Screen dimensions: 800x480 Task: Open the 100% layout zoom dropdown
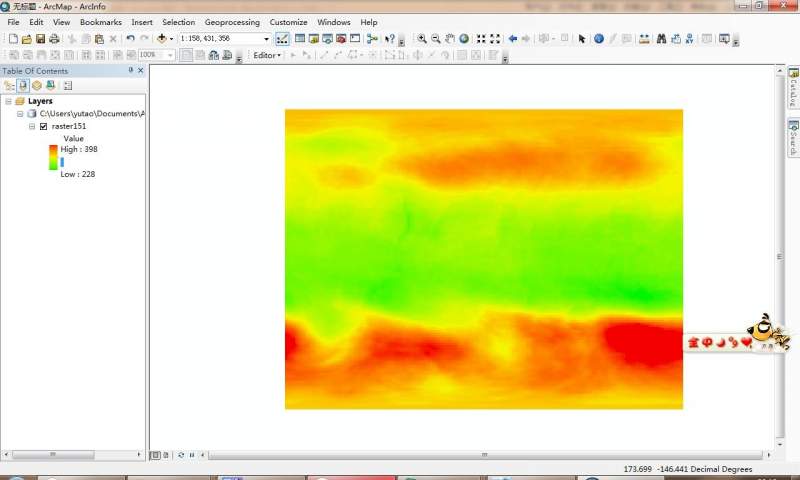170,55
